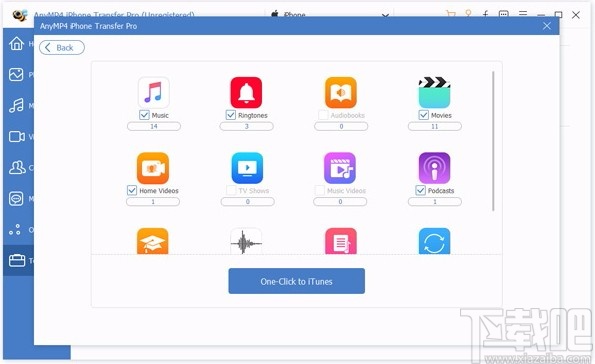Click the TV Shows count showing 0
The height and width of the screenshot is (364, 595).
pyautogui.click(x=247, y=202)
